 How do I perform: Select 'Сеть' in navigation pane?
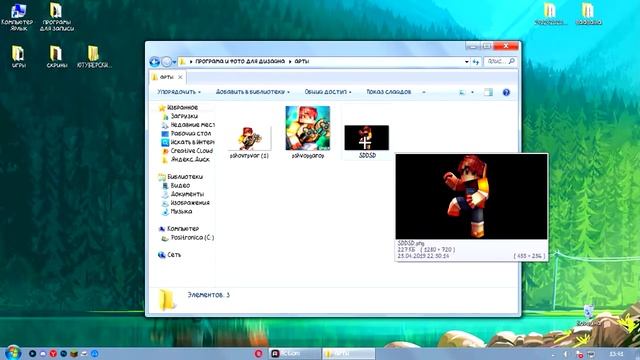pos(169,255)
